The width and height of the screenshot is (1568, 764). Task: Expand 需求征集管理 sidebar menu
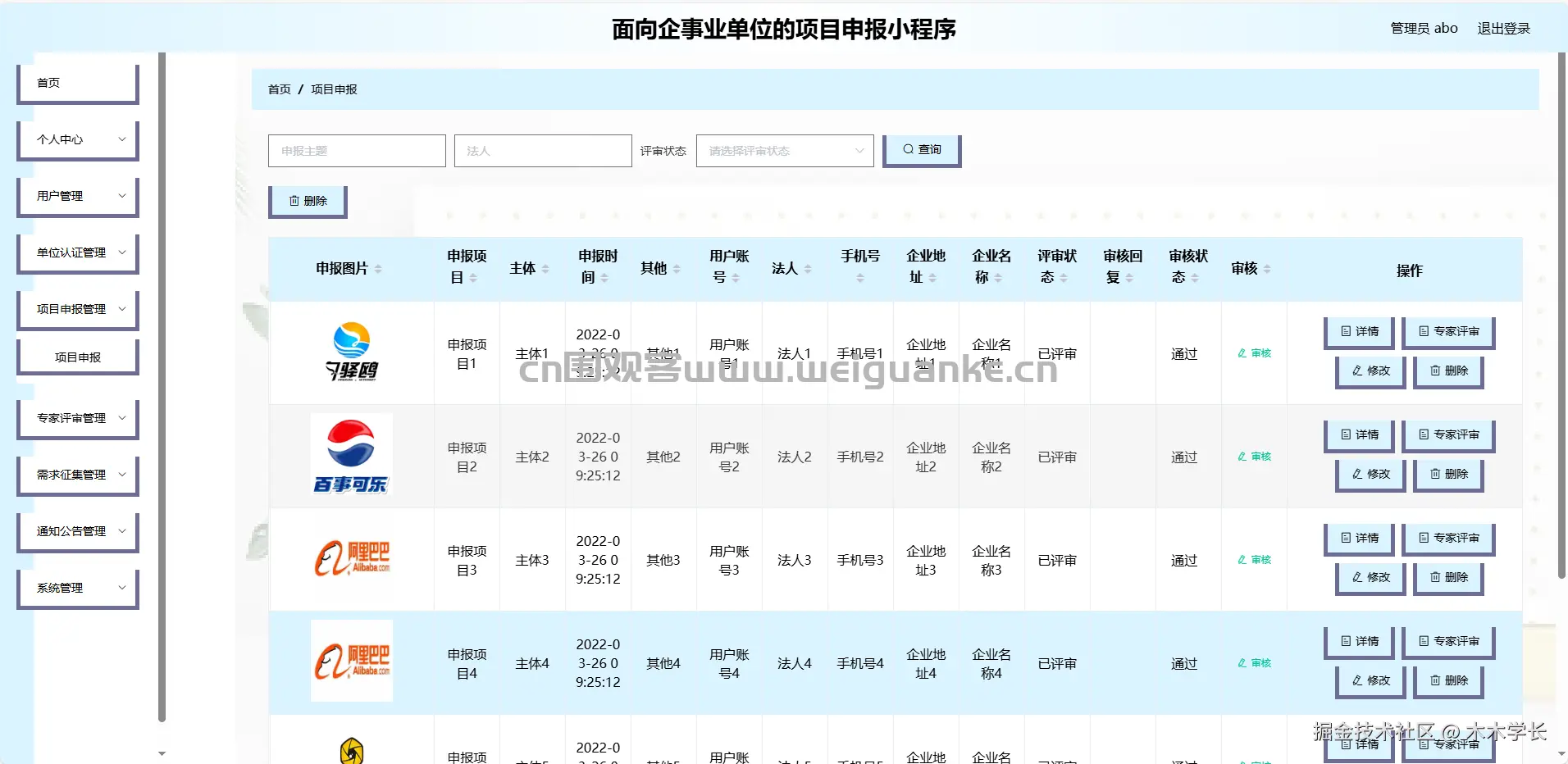tap(78, 475)
